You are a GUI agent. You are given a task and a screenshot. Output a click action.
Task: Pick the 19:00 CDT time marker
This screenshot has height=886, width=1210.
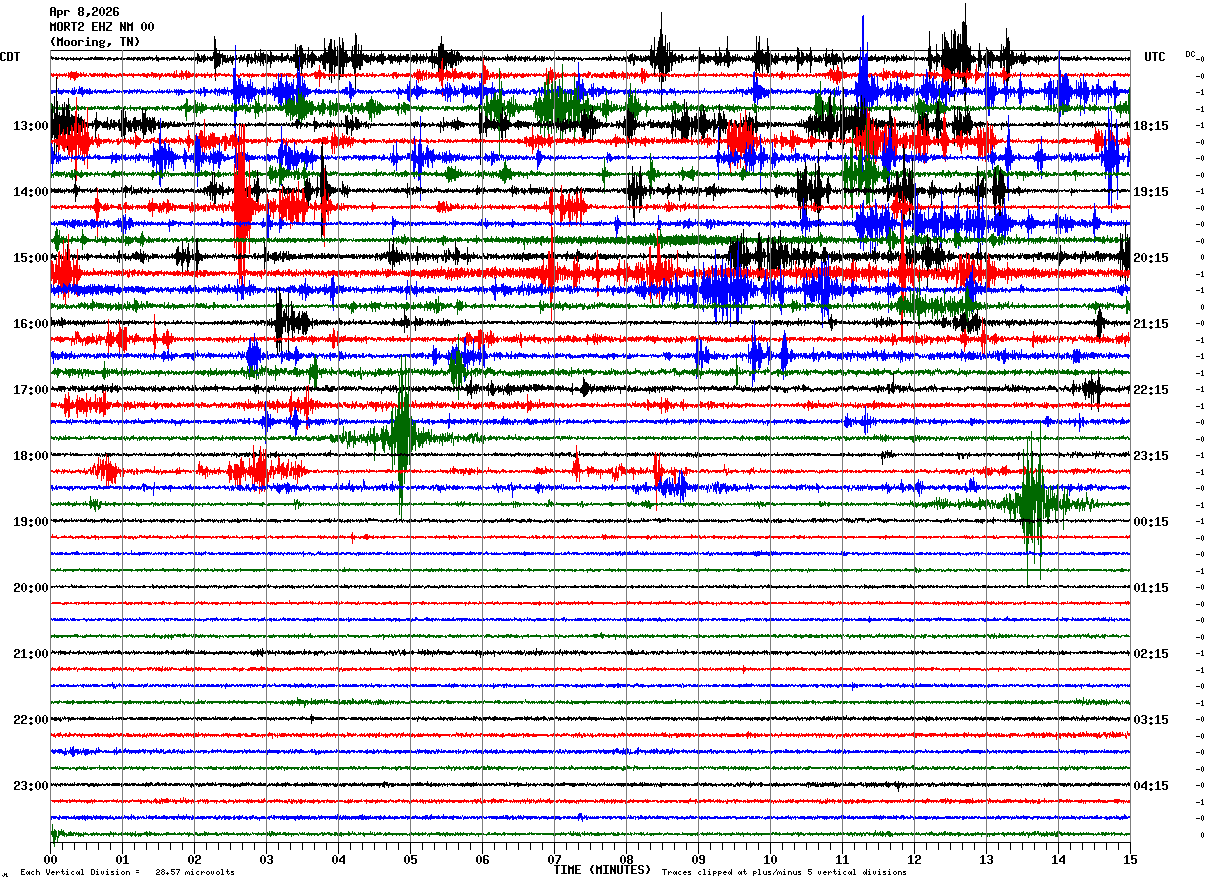click(x=30, y=522)
